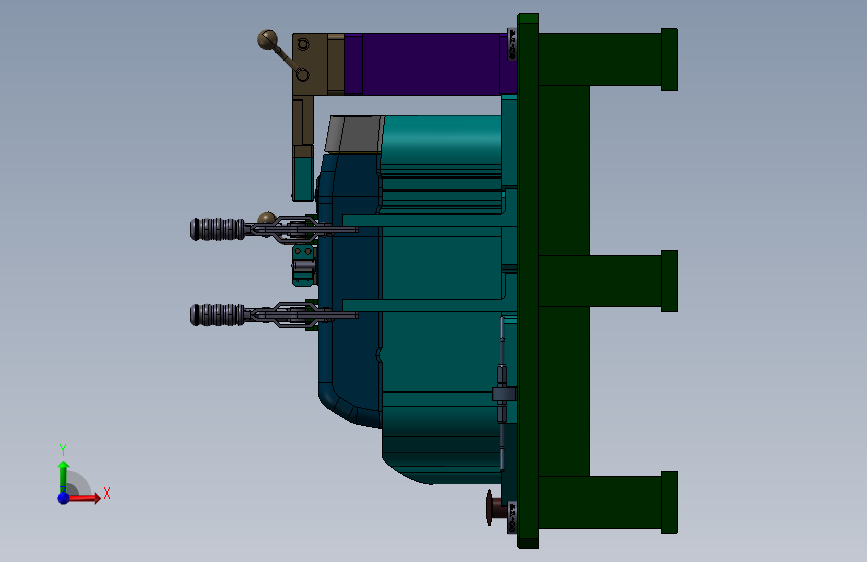Click the blue origin ball of the triad
The width and height of the screenshot is (867, 562).
click(x=64, y=498)
